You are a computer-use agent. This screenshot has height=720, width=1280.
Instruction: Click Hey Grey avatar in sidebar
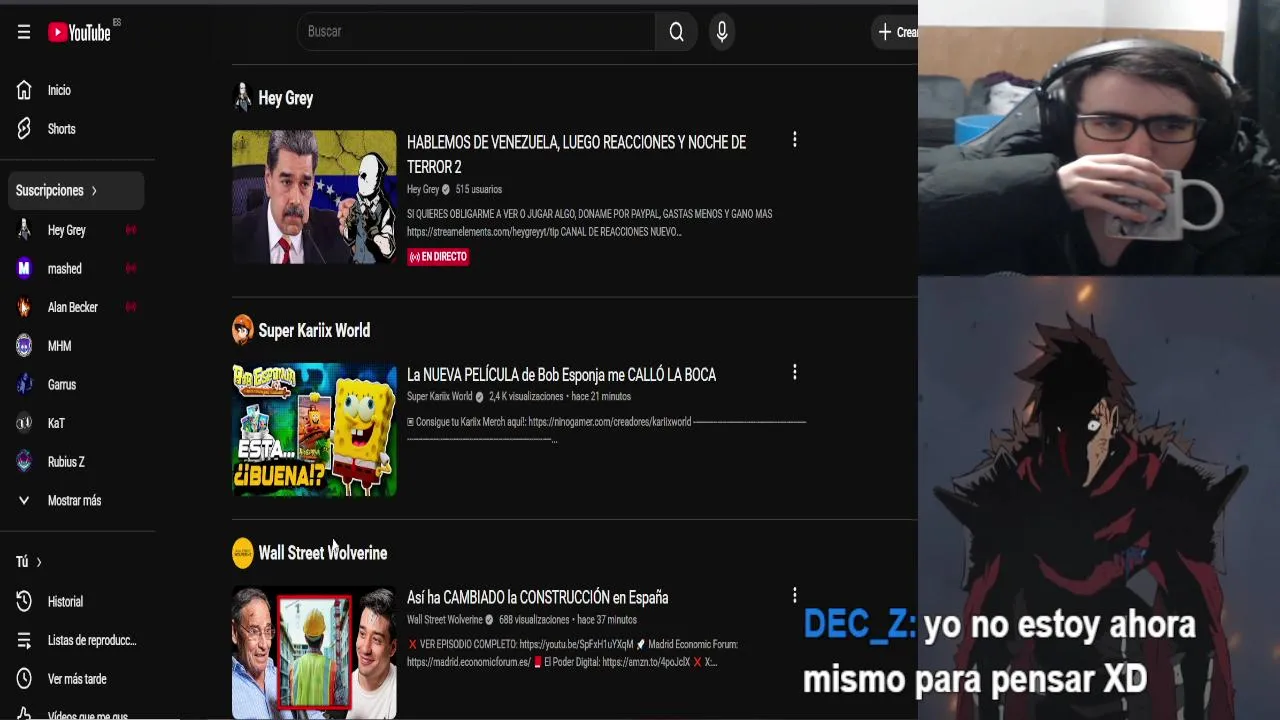point(24,230)
